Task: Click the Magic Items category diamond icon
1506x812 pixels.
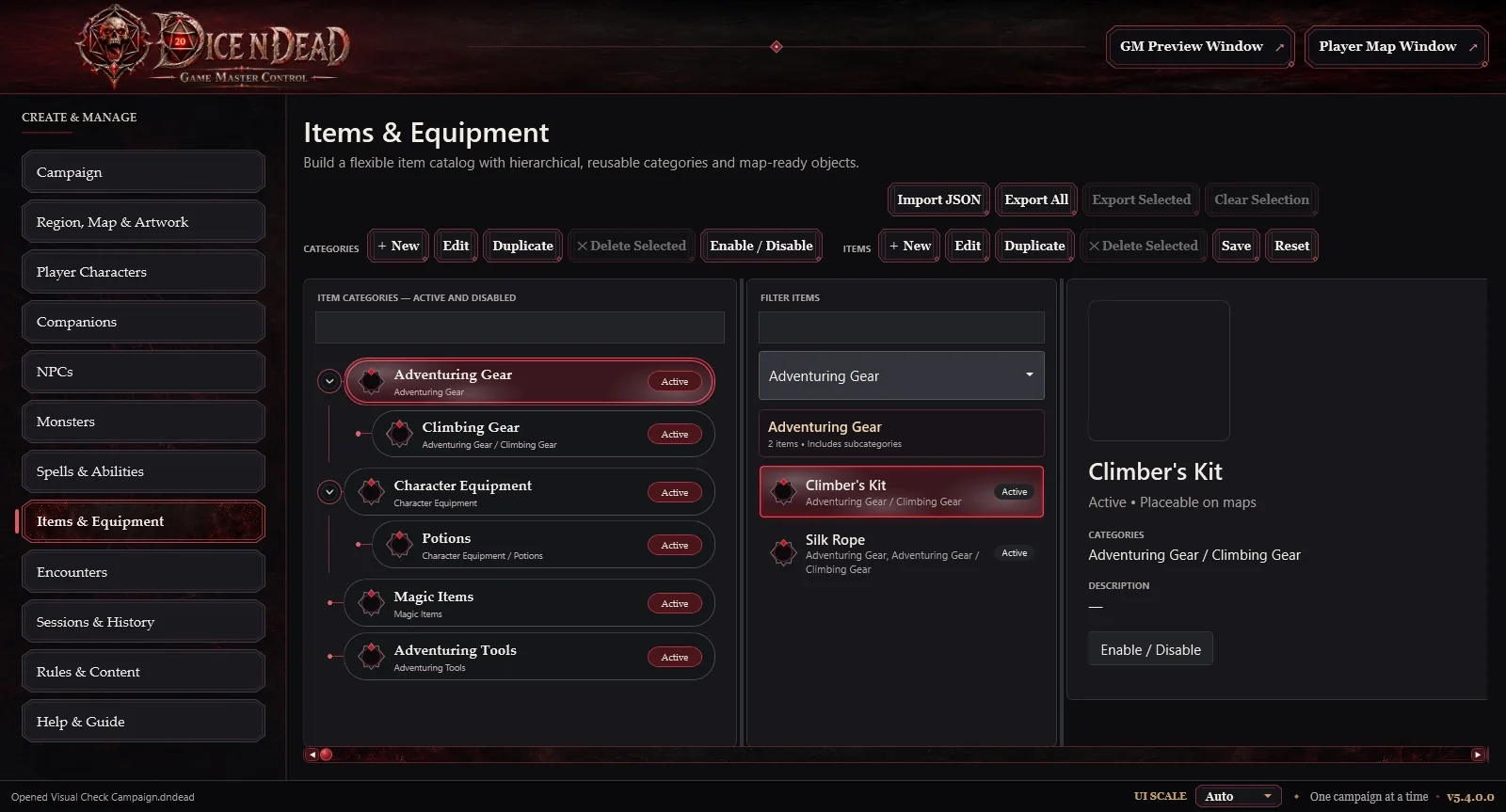Action: click(372, 603)
